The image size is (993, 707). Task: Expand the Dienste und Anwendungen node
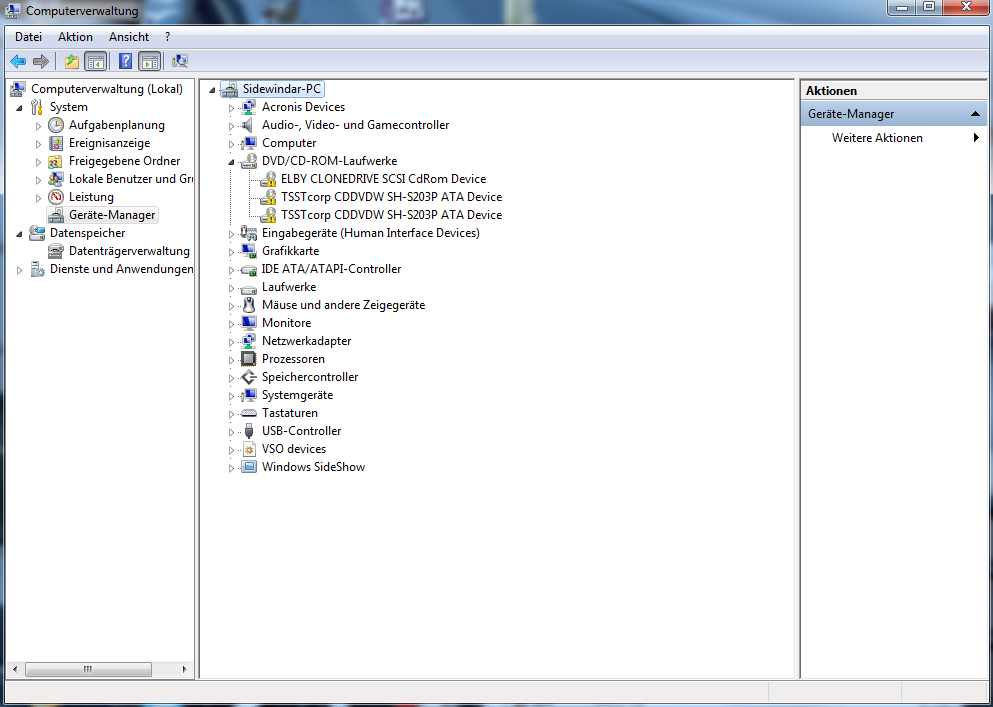(x=20, y=270)
